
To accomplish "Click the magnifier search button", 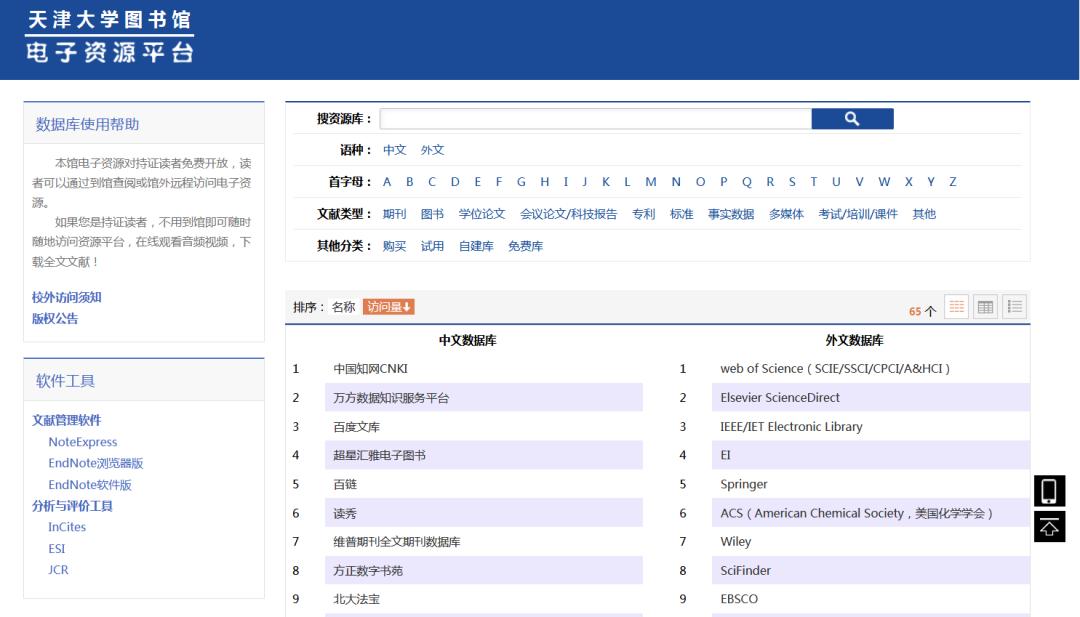I will click(x=852, y=119).
